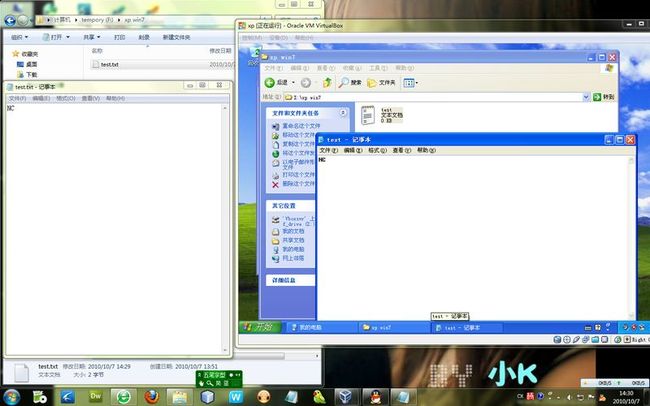The width and height of the screenshot is (650, 406).
Task: Open the Windows 7 Start orb
Action: (x=12, y=396)
